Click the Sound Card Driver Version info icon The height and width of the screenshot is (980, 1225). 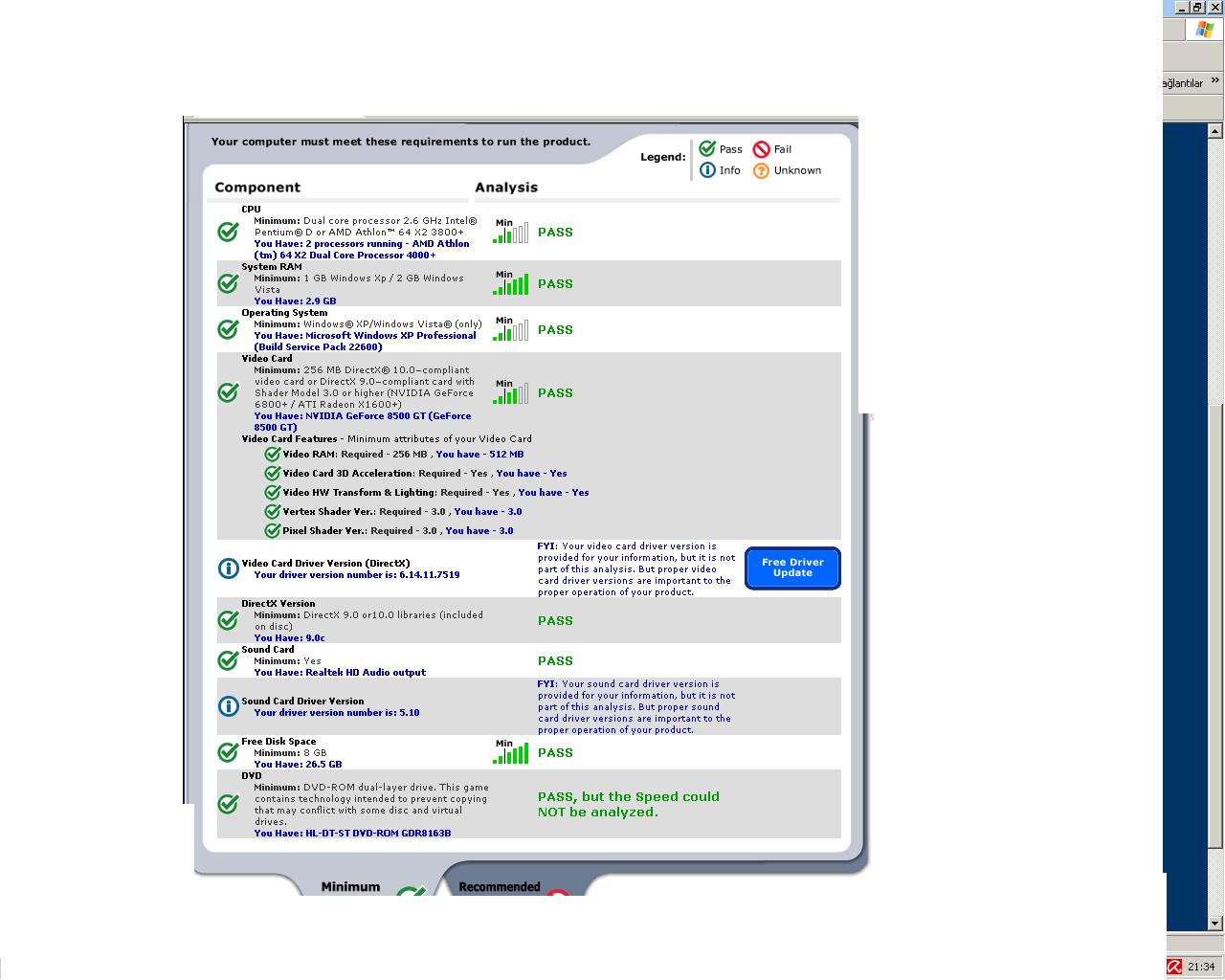point(228,706)
